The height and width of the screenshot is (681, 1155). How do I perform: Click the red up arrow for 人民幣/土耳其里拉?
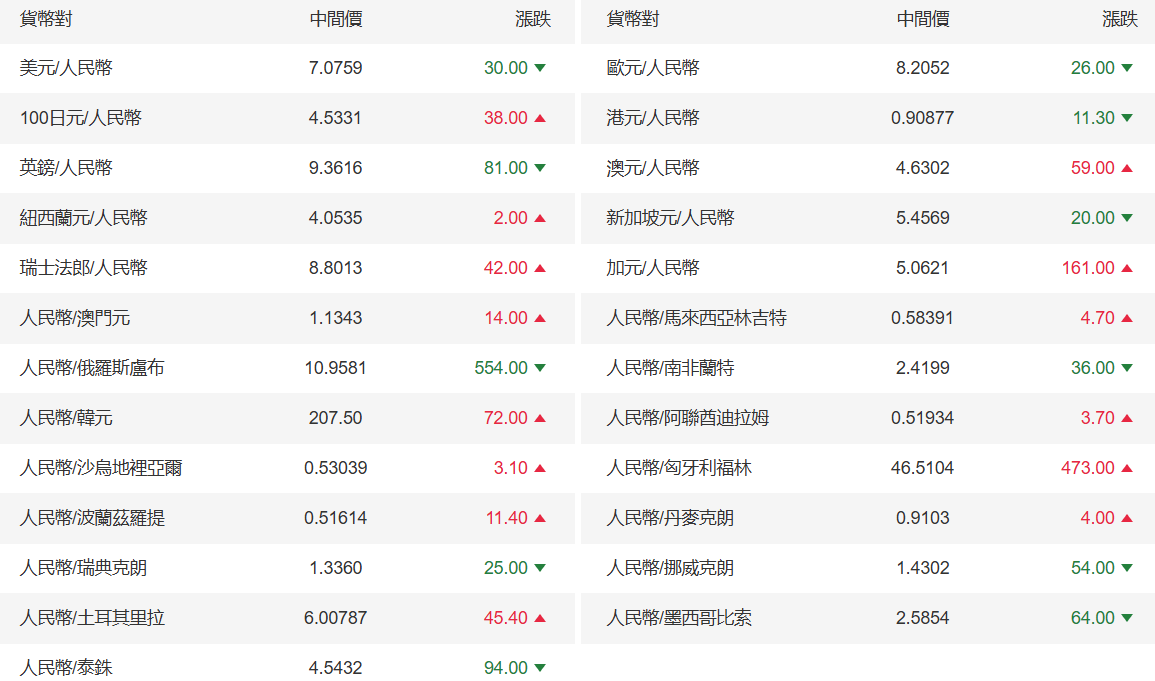(540, 618)
